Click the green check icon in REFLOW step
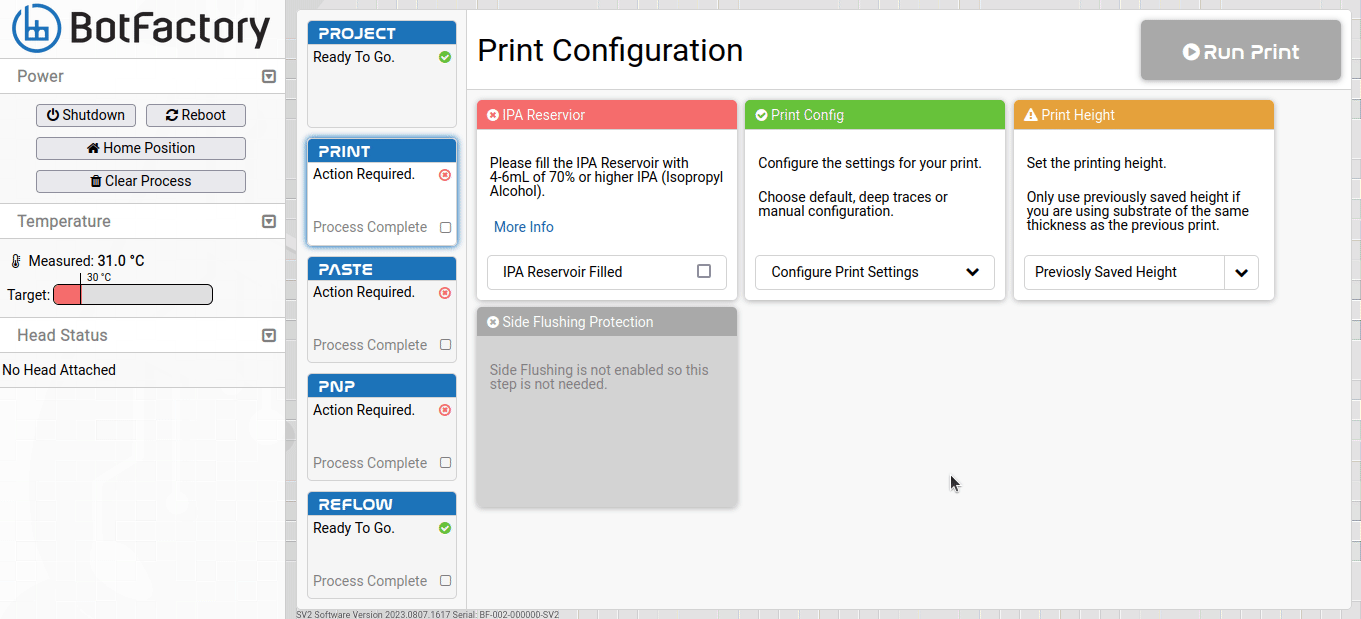This screenshot has width=1361, height=619. [x=445, y=528]
